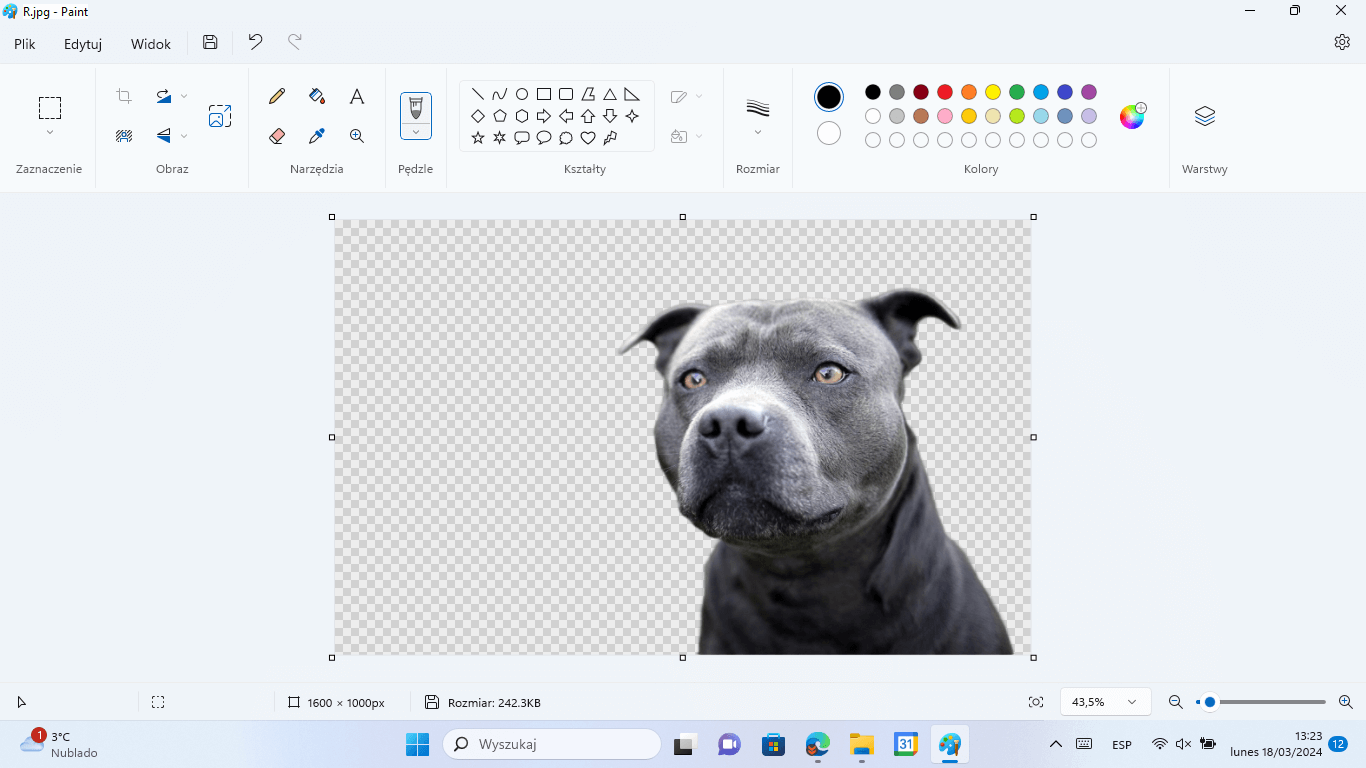The image size is (1366, 768).
Task: Select the Triangle shape
Action: 610,94
